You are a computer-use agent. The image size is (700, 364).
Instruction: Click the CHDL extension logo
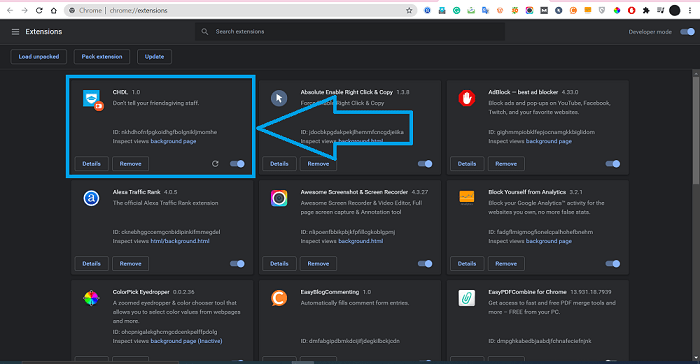(93, 100)
